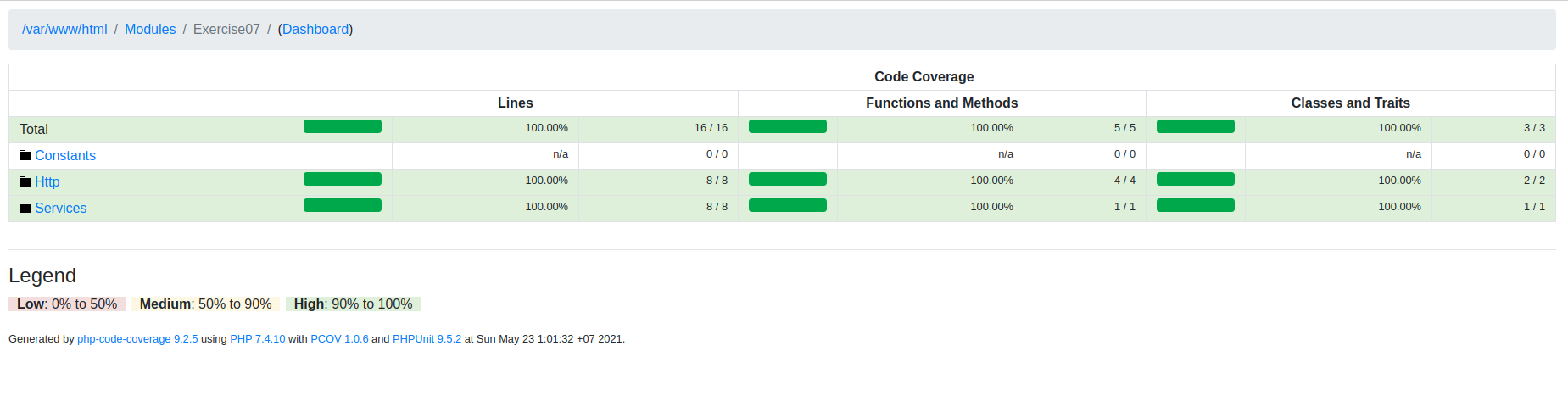The height and width of the screenshot is (401, 1568).
Task: Click the folder icon beside Http
Action: (x=25, y=181)
